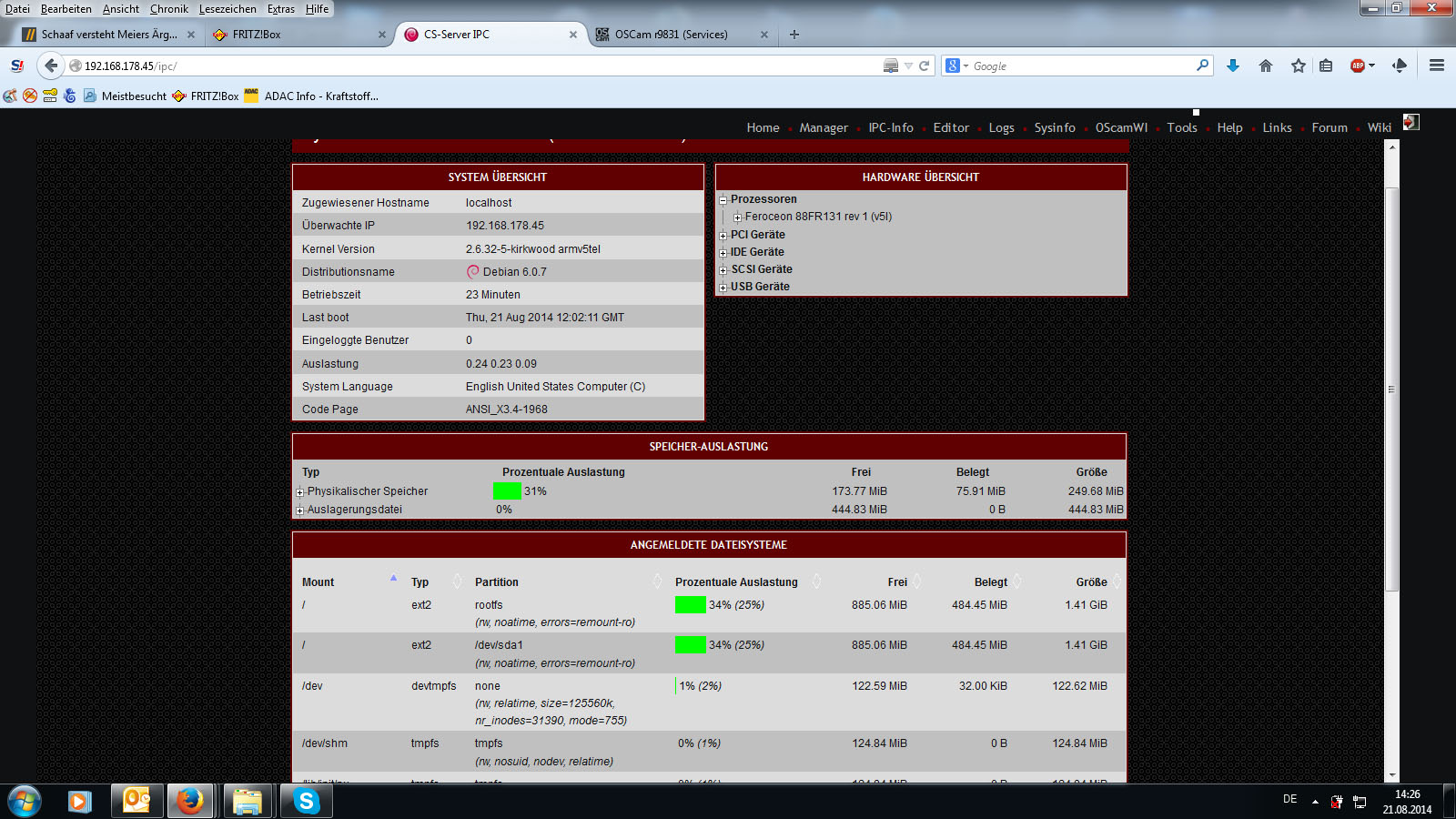Expand the PCI Geräte tree node
The image size is (1456, 819).
tap(723, 236)
